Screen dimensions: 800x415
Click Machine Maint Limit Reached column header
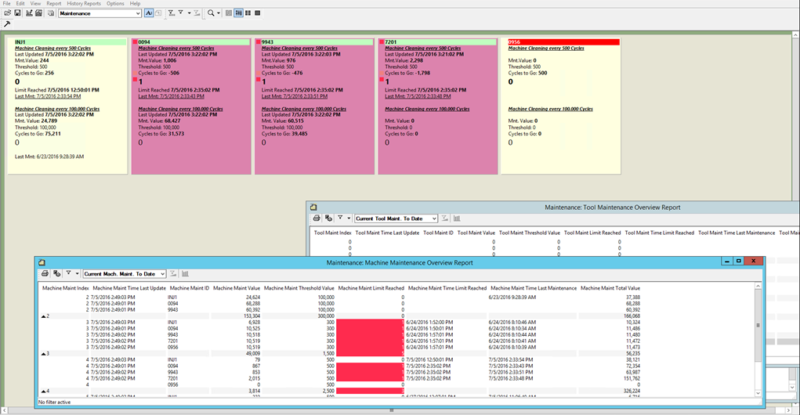[371, 288]
